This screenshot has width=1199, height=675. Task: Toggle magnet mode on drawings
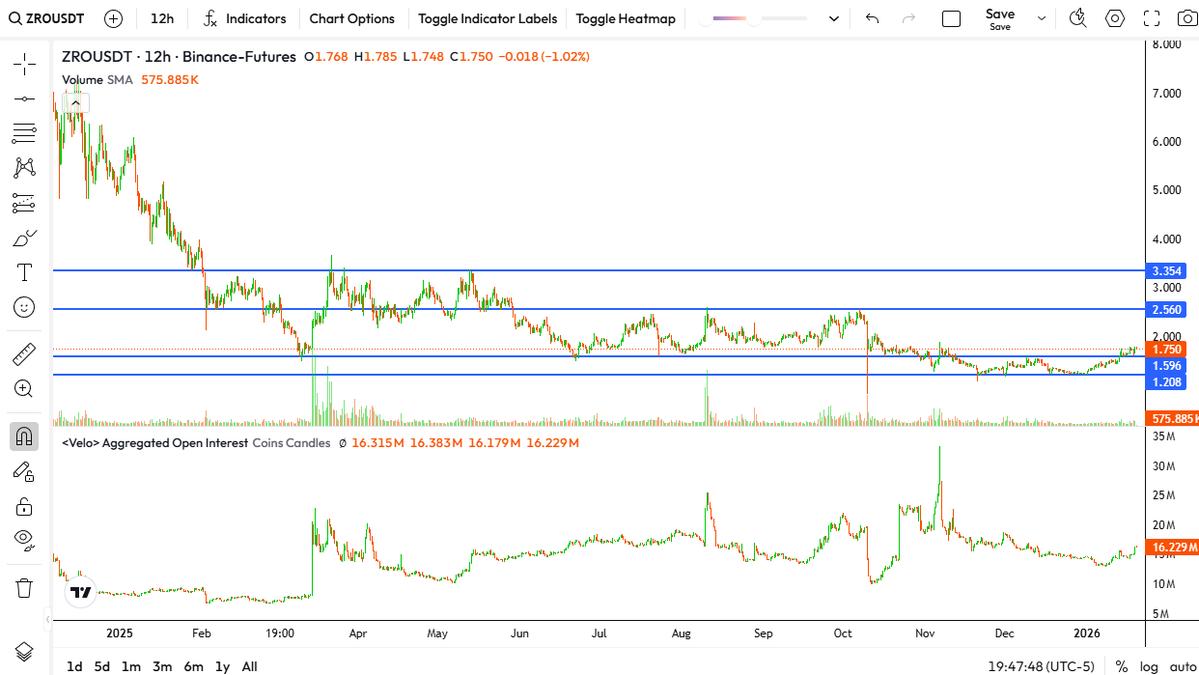click(x=25, y=436)
